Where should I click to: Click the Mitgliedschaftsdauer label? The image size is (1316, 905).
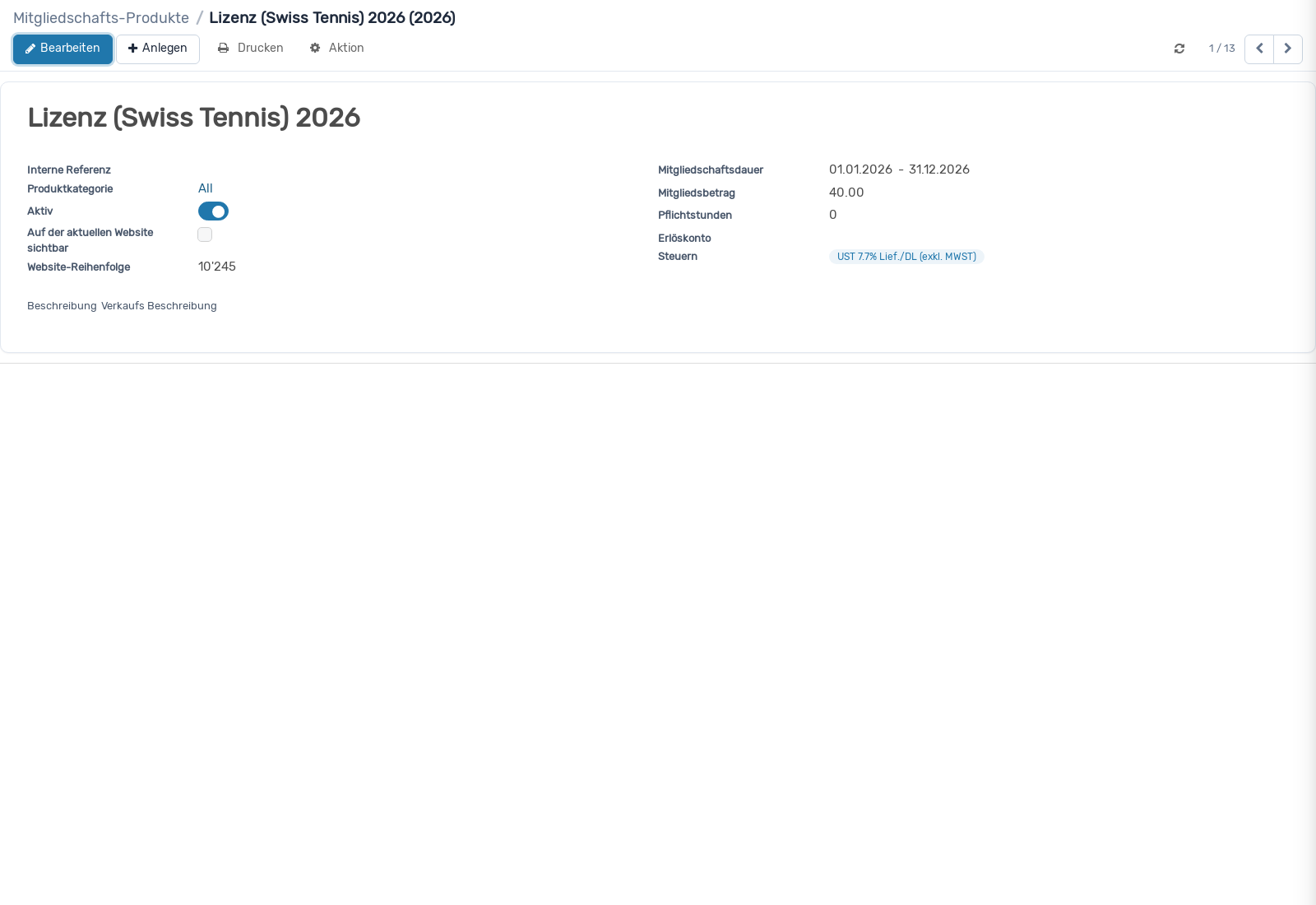(711, 170)
